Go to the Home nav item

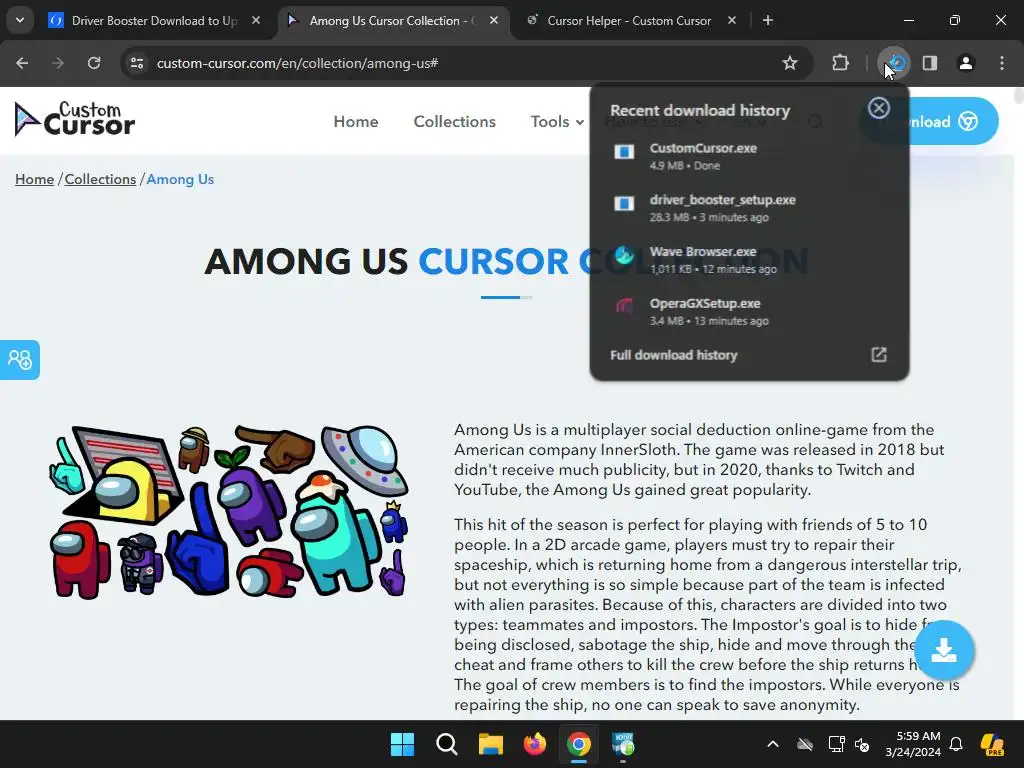356,121
